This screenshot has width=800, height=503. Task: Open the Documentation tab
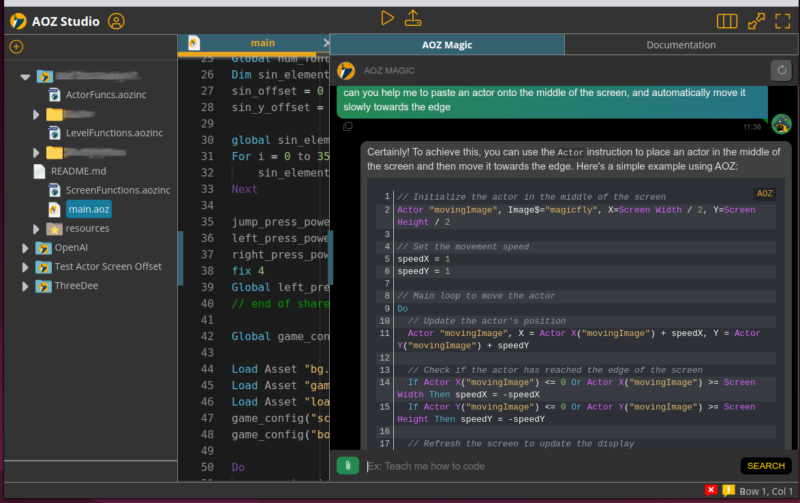[681, 45]
